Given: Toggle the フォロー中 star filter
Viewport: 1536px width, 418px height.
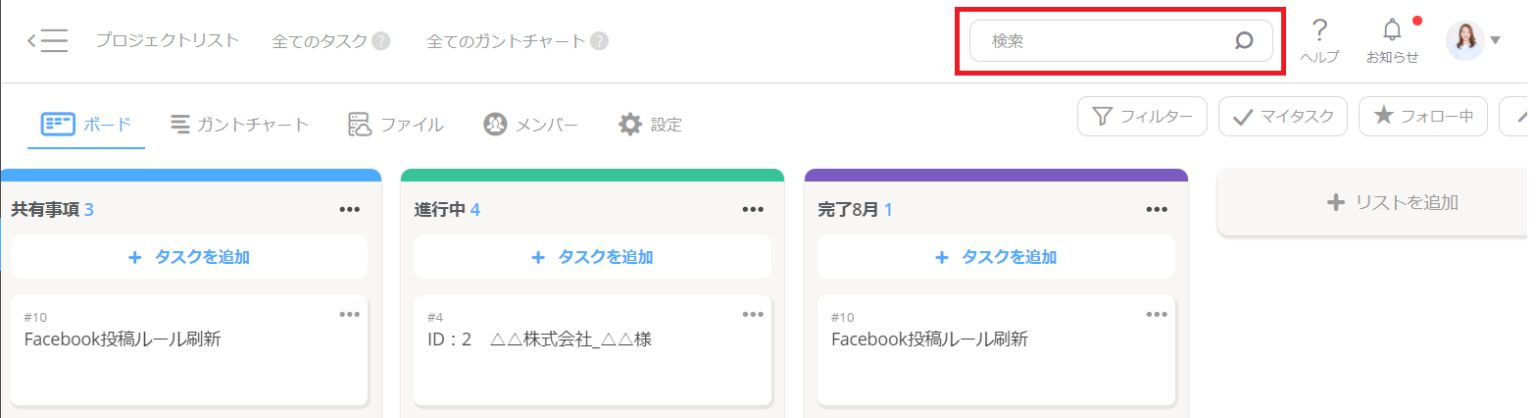Looking at the screenshot, I should pyautogui.click(x=1423, y=117).
